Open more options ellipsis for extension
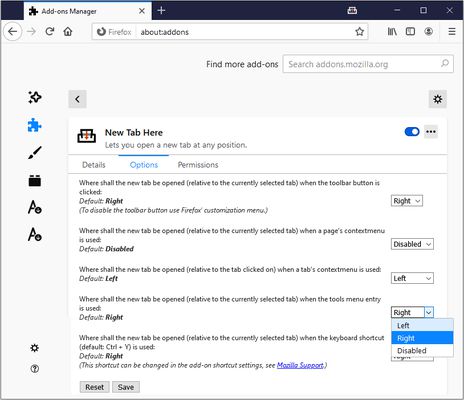Viewport: 464px width, 400px height. (x=431, y=132)
